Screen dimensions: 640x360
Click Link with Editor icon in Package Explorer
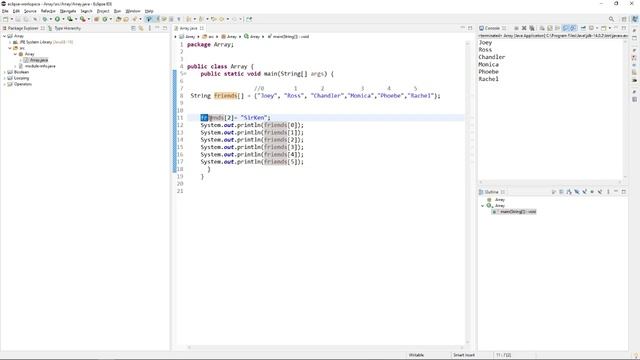point(141,28)
